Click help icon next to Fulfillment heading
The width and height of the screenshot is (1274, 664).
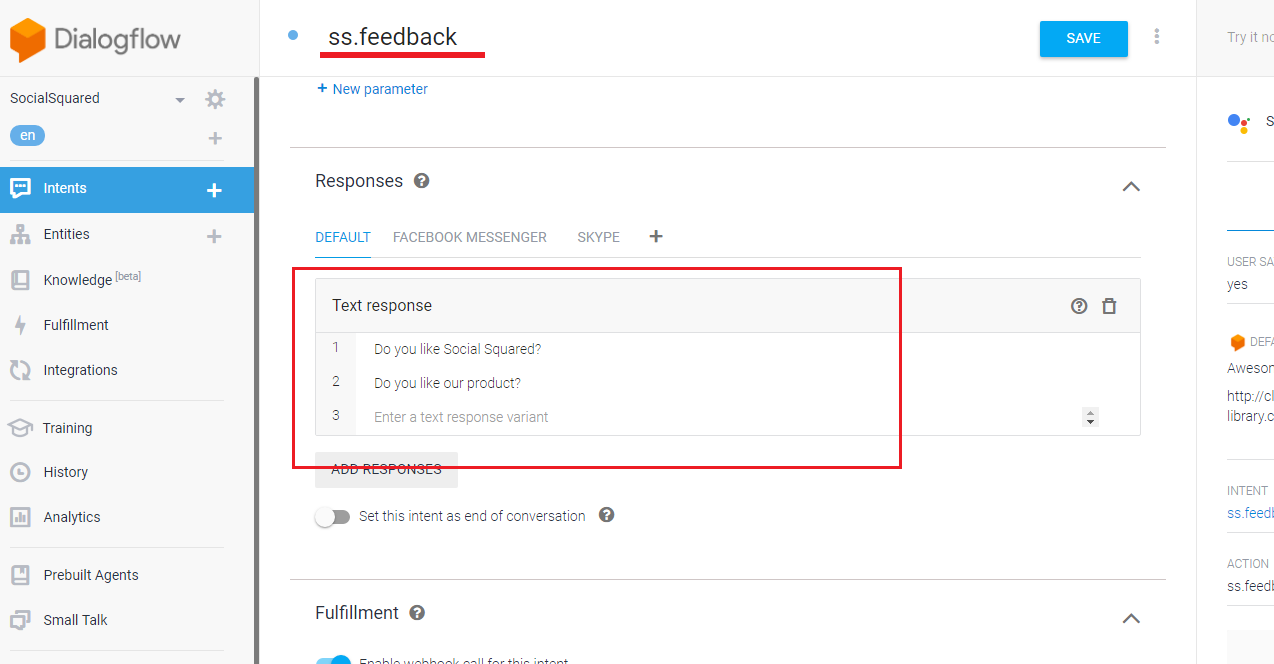[x=417, y=613]
